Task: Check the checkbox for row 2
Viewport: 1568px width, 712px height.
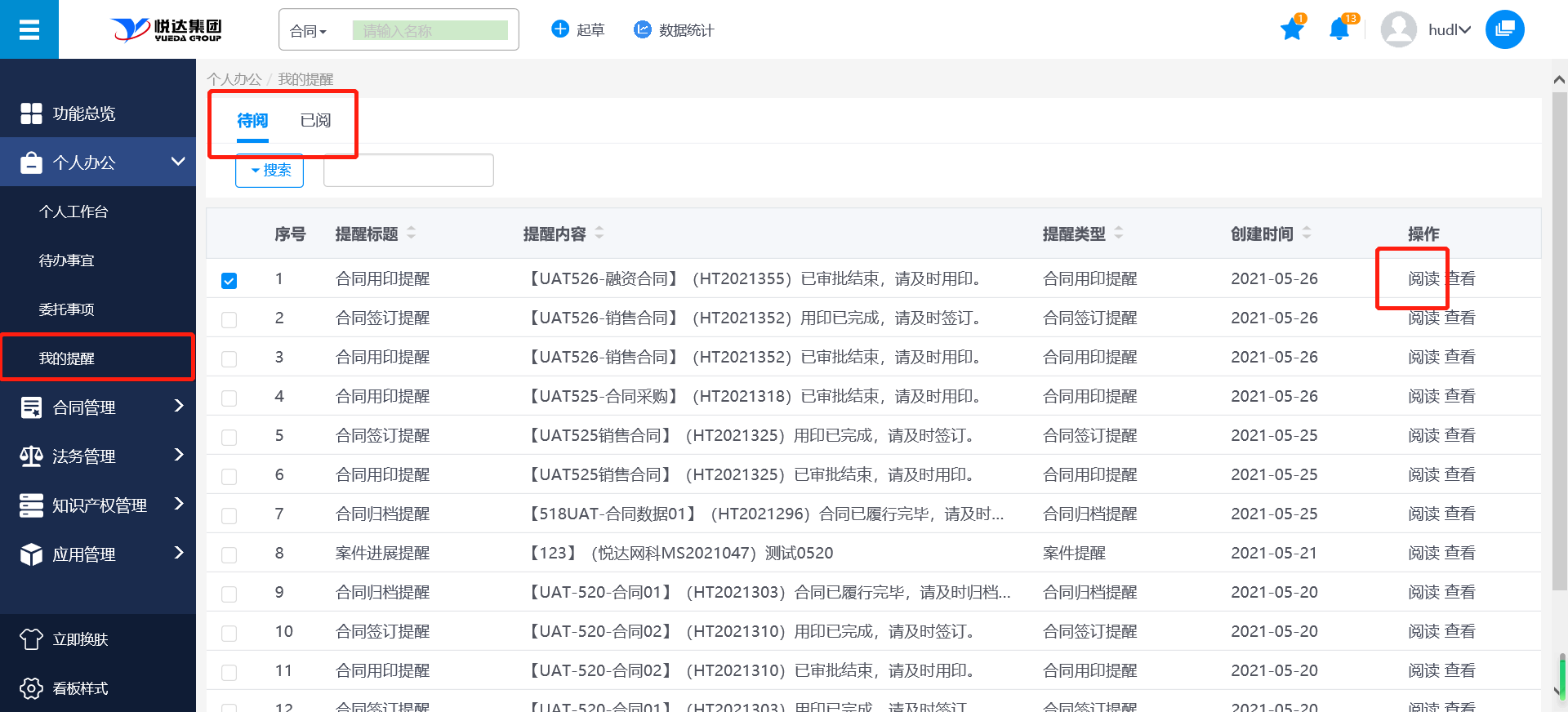Action: tap(229, 320)
